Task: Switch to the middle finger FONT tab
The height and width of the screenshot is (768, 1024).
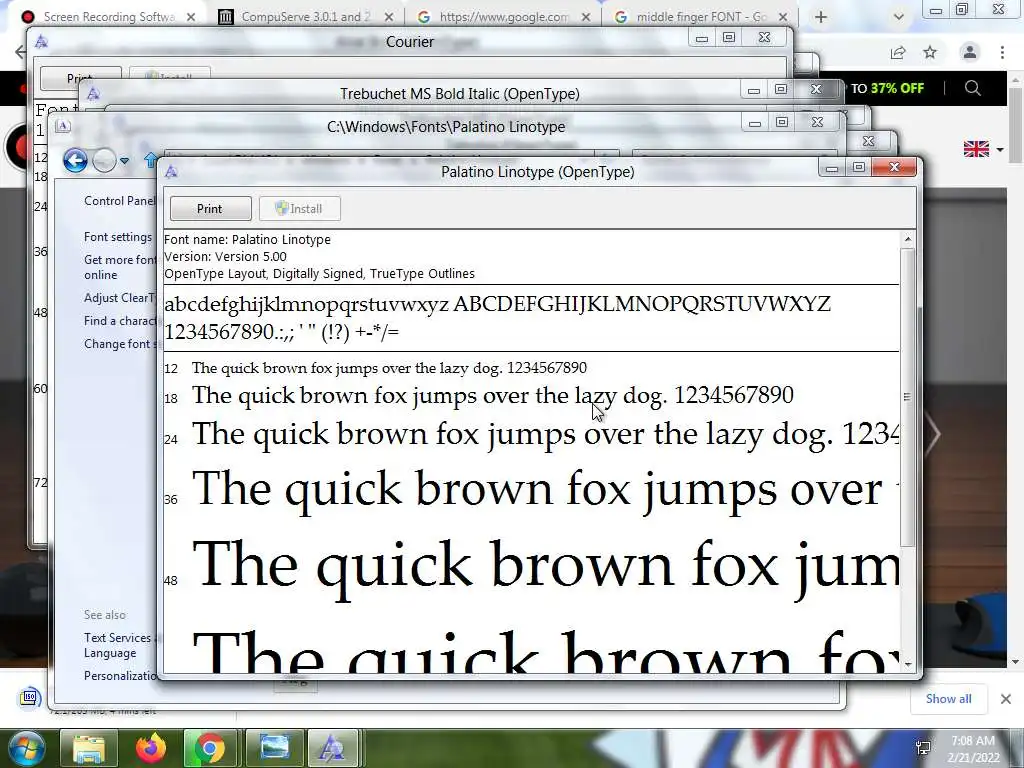Action: coord(701,16)
